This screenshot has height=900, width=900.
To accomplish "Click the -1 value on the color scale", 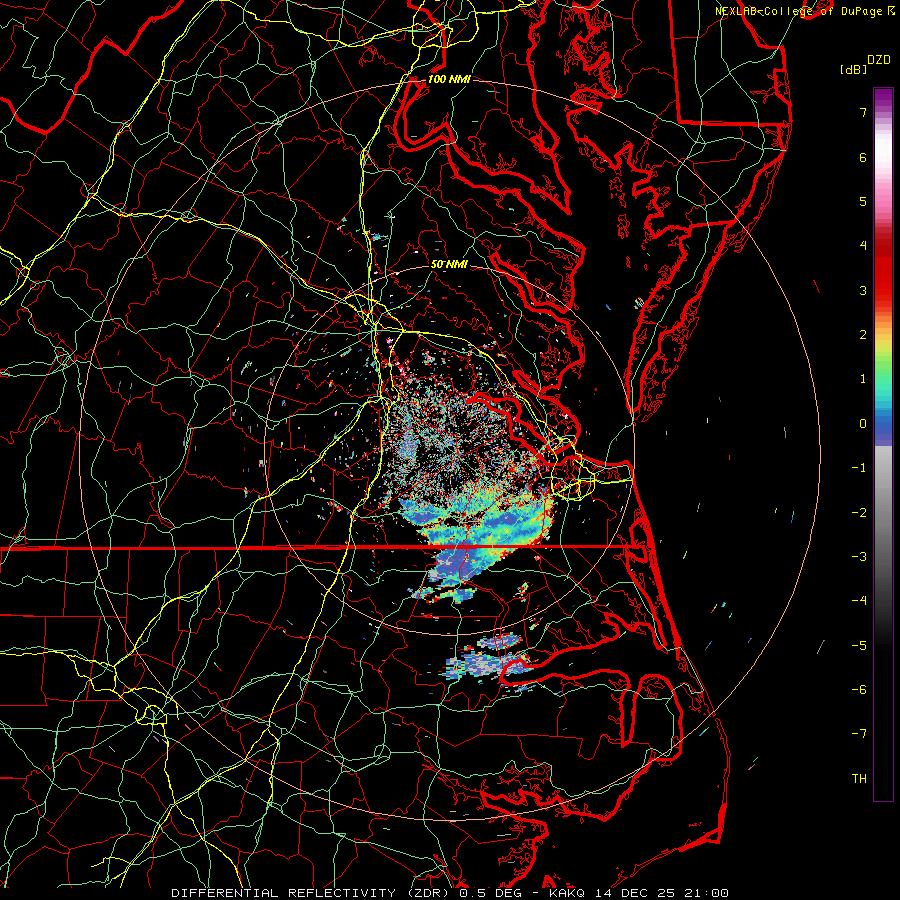I will 859,468.
